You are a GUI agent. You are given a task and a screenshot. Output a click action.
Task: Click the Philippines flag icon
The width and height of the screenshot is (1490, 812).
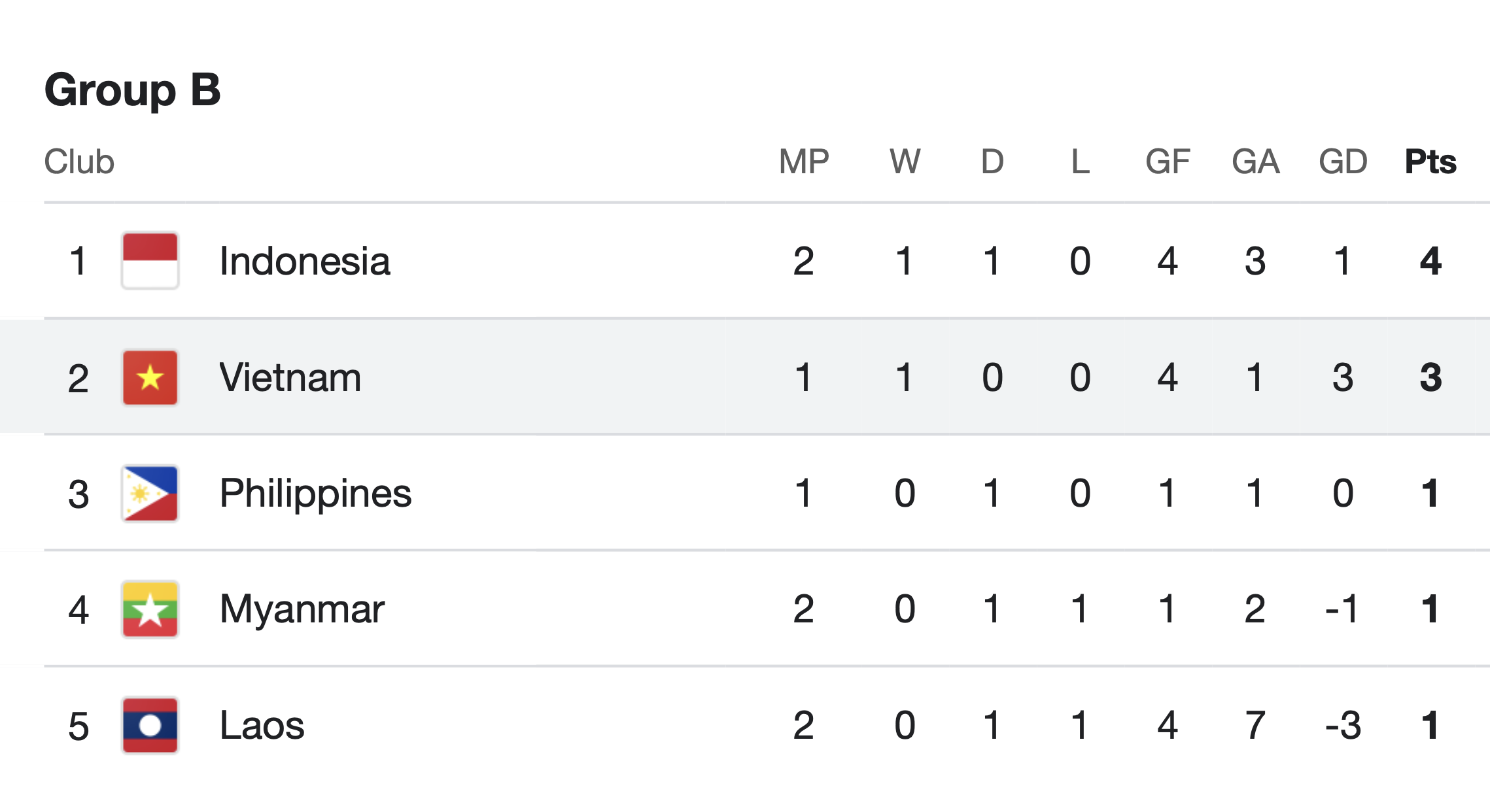point(150,494)
